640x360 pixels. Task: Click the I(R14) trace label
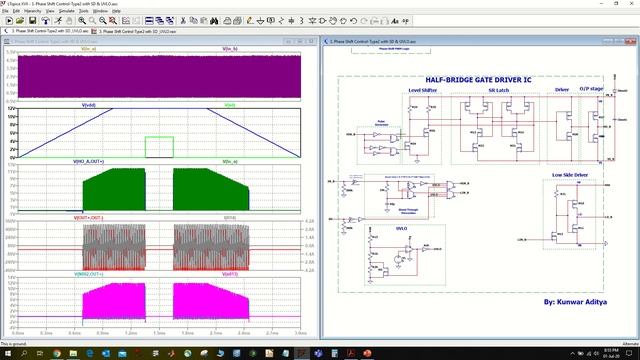[230, 218]
